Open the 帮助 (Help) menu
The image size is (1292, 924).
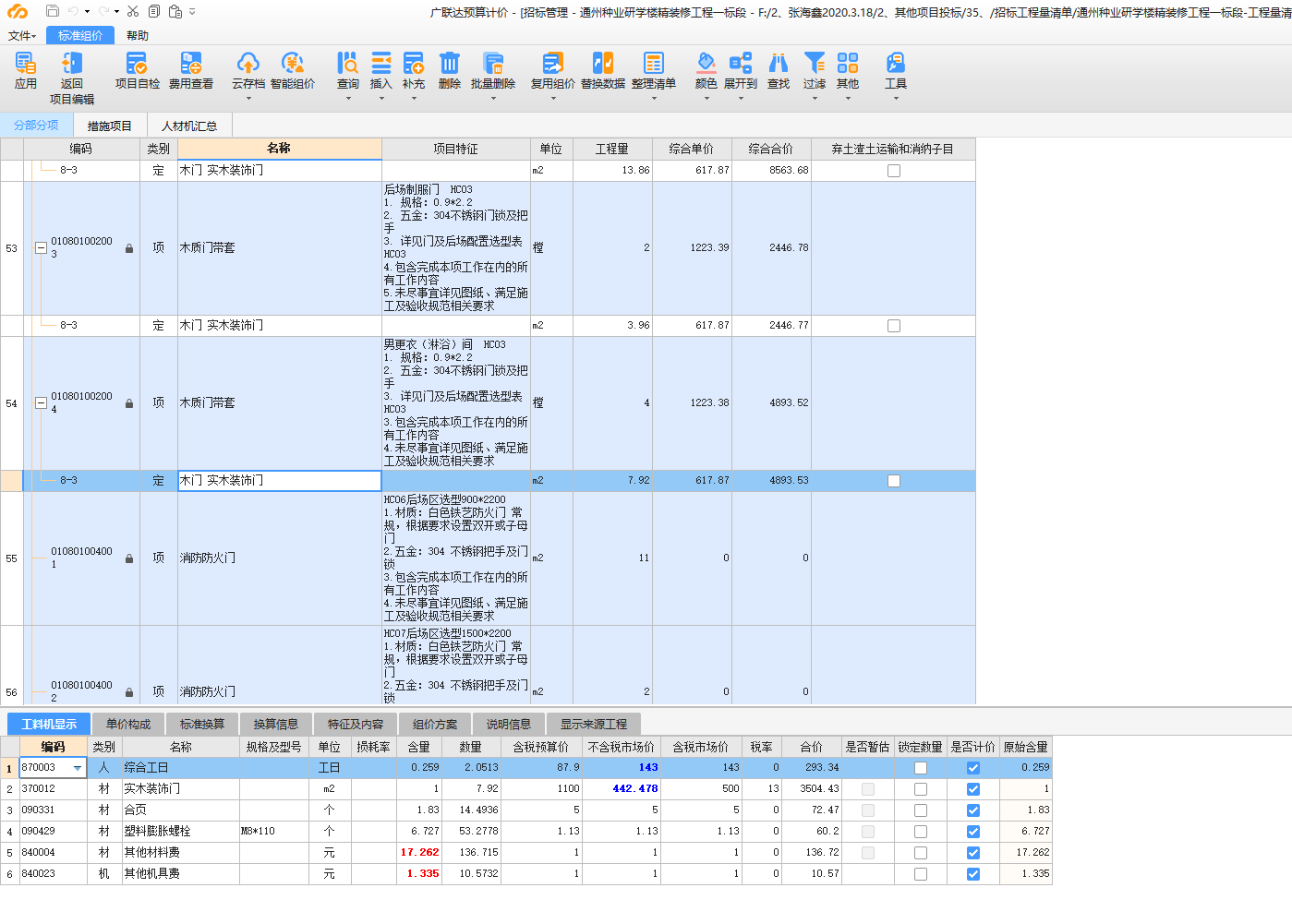tap(138, 35)
